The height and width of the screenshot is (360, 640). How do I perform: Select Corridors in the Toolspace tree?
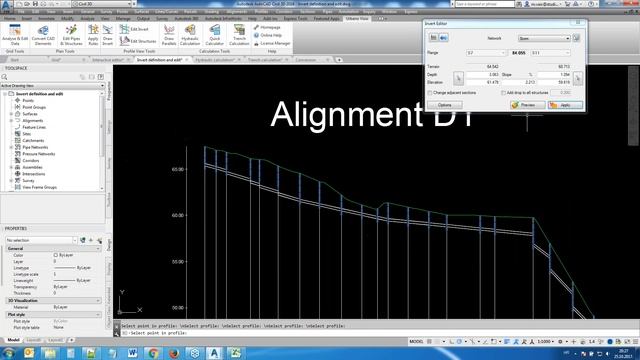click(x=31, y=160)
